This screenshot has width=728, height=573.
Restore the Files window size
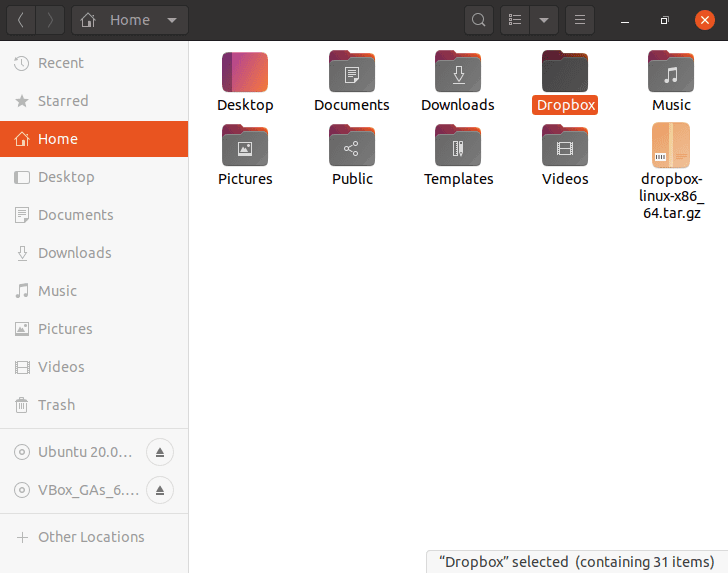tap(665, 20)
